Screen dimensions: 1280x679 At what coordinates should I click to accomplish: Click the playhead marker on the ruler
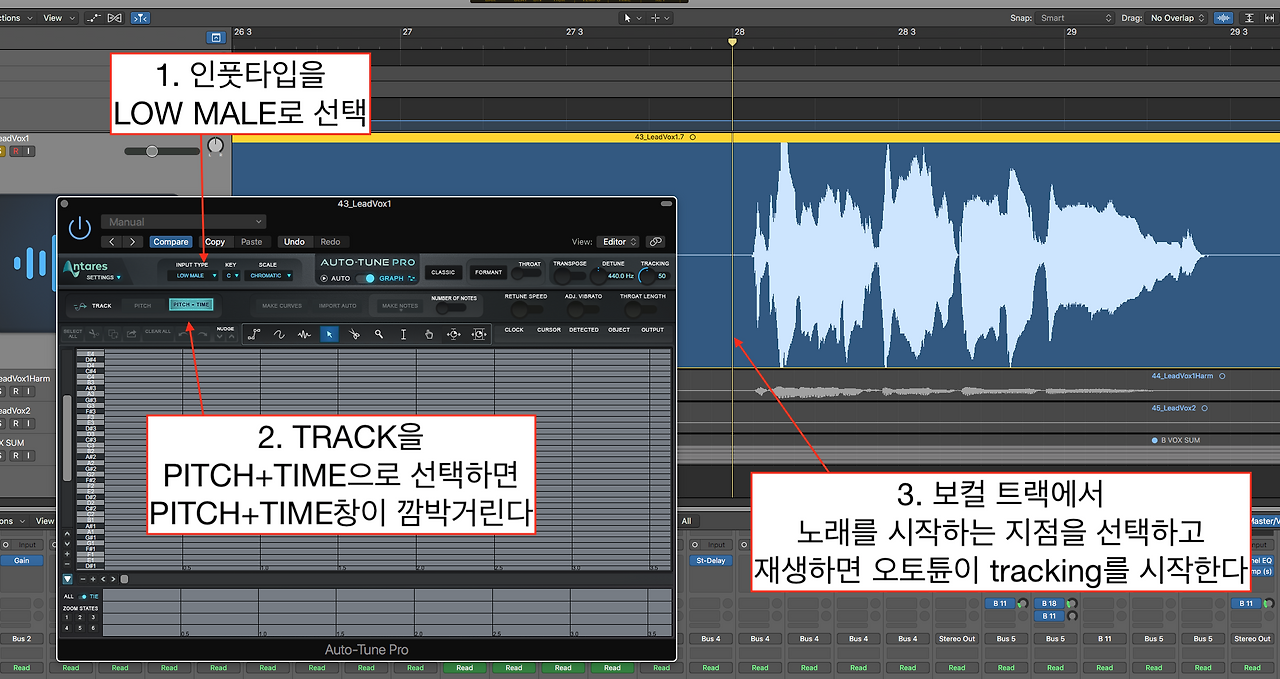pyautogui.click(x=732, y=42)
